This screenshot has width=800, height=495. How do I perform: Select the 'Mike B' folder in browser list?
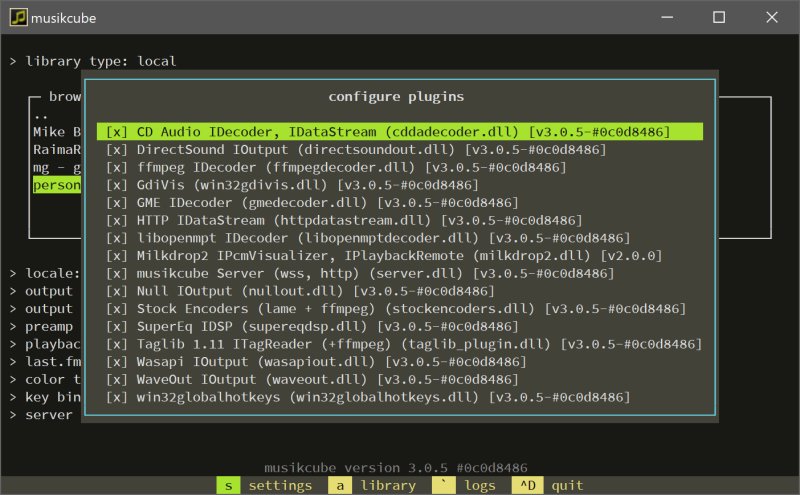coord(57,132)
